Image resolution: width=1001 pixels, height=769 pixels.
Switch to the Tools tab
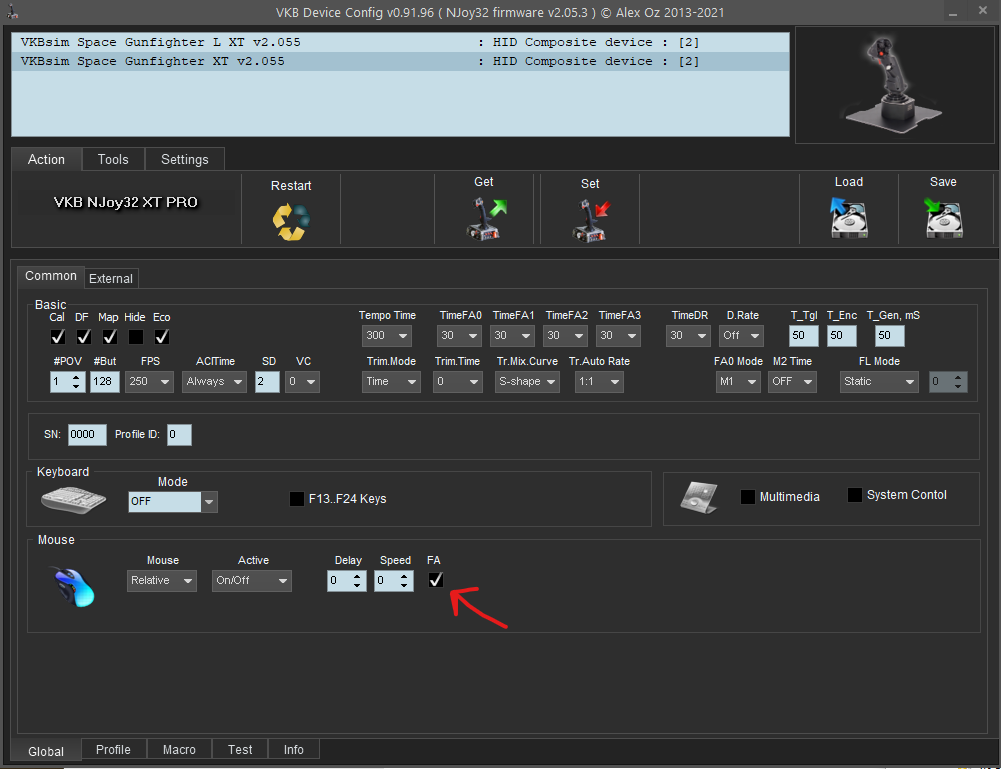(113, 159)
